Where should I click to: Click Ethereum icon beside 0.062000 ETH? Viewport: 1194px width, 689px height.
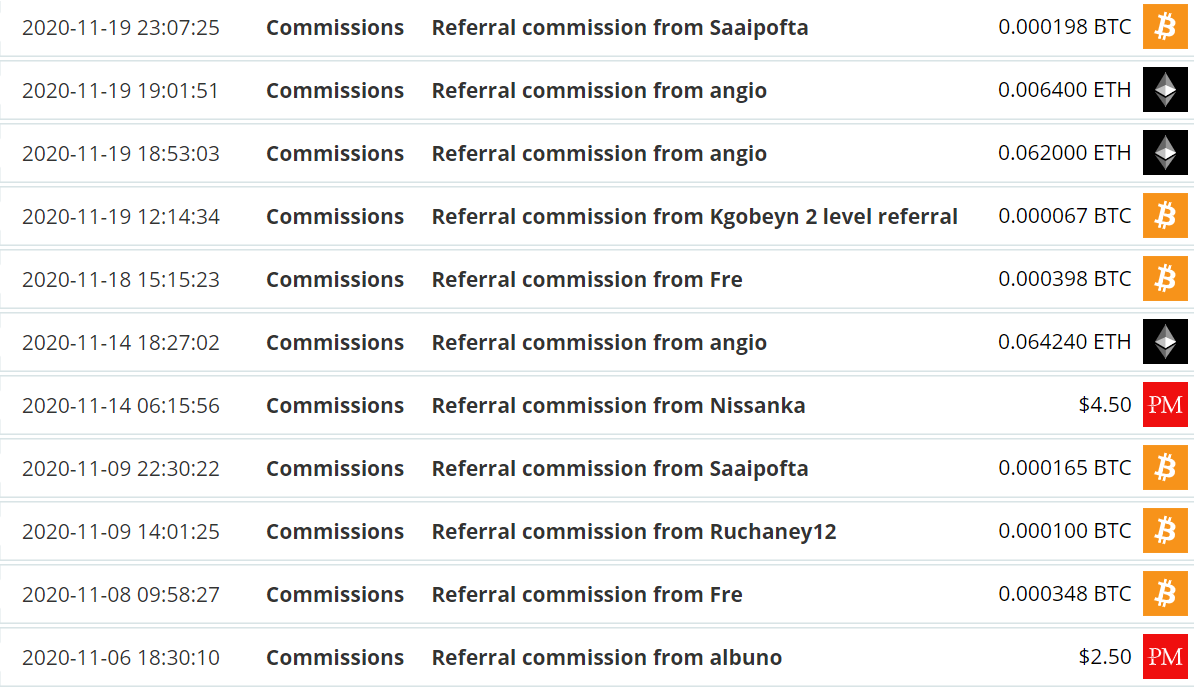coord(1165,153)
